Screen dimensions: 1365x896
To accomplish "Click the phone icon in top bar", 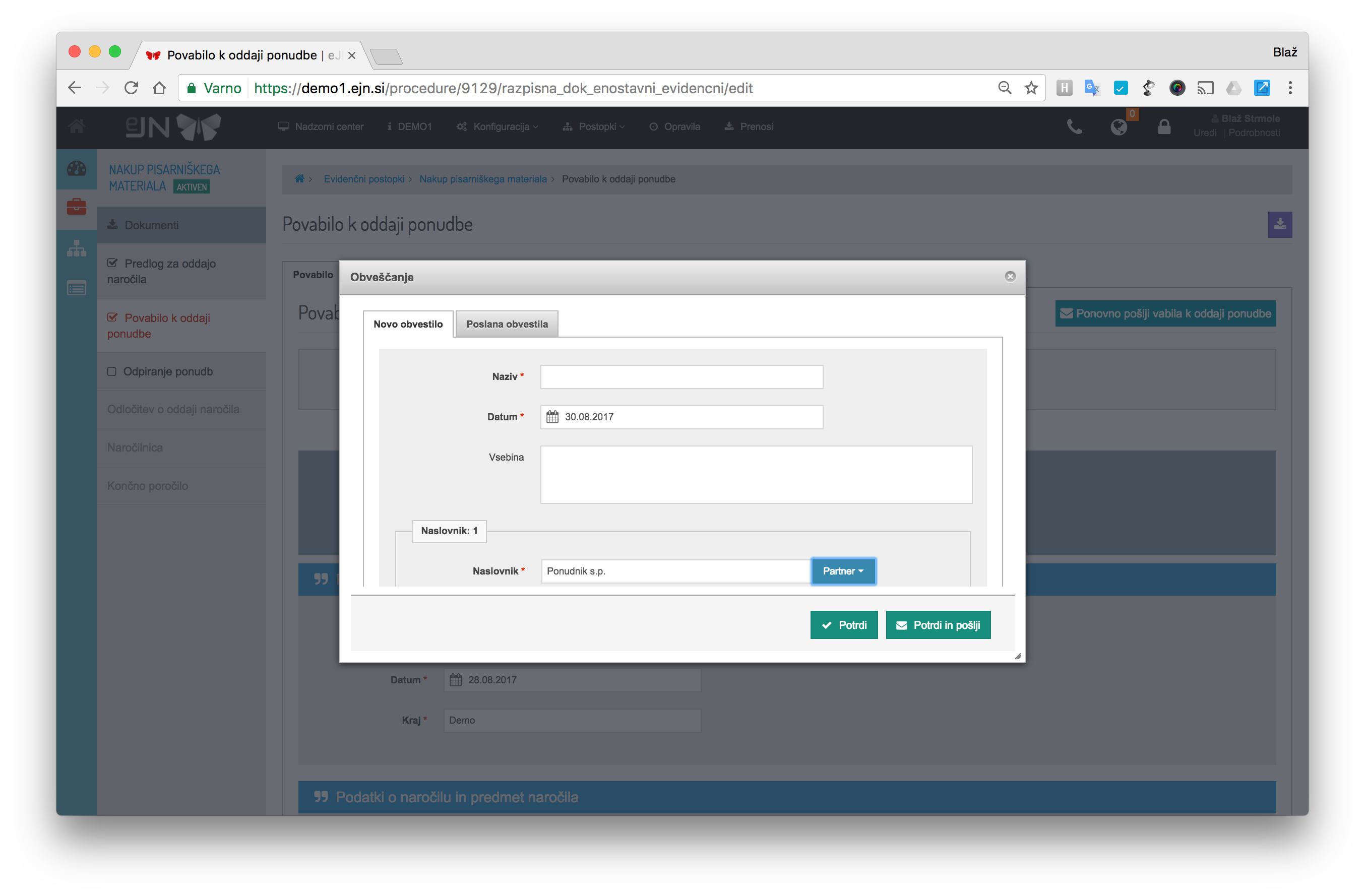I will [x=1074, y=126].
